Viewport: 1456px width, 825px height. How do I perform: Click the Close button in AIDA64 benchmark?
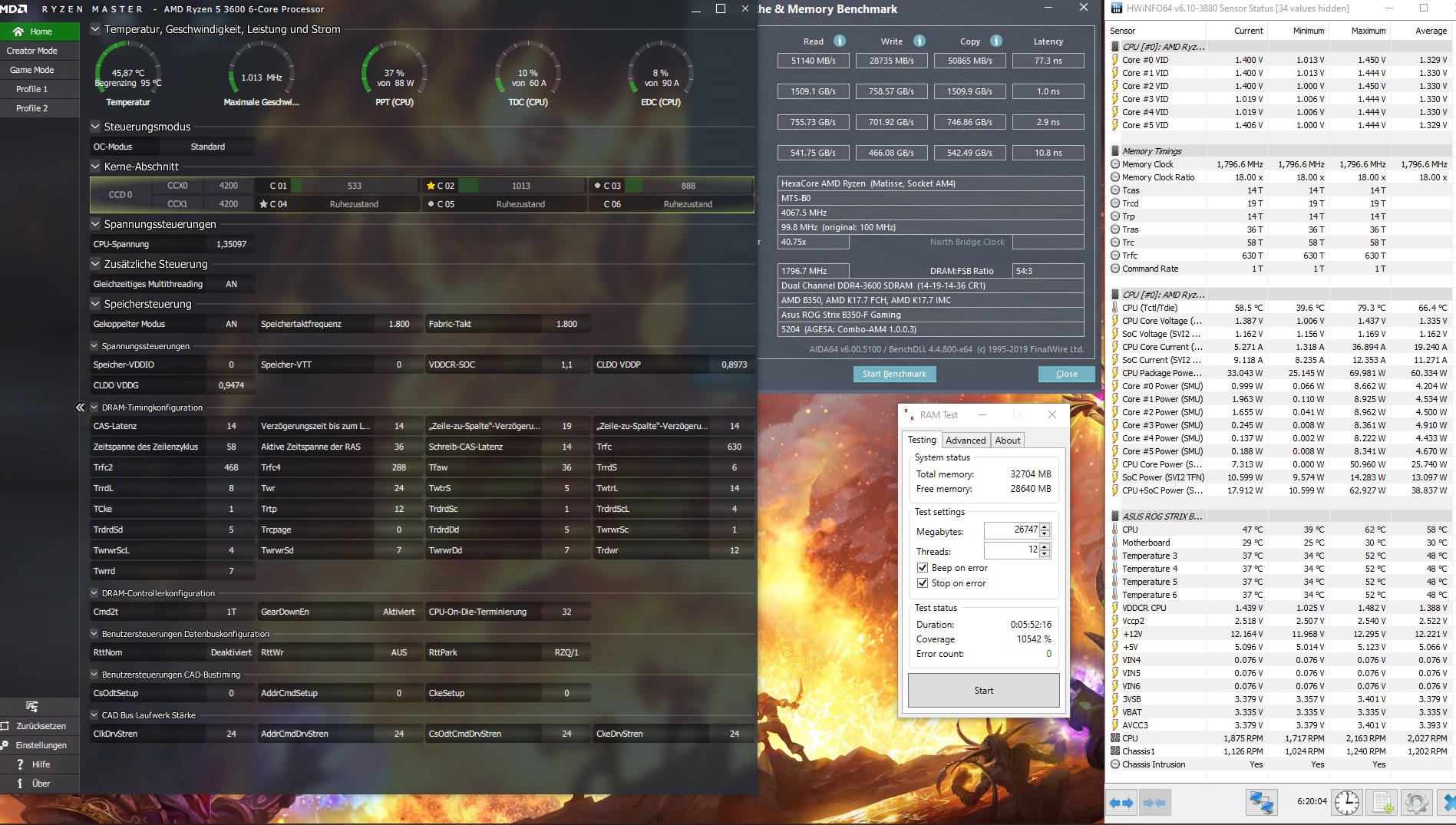point(1066,374)
